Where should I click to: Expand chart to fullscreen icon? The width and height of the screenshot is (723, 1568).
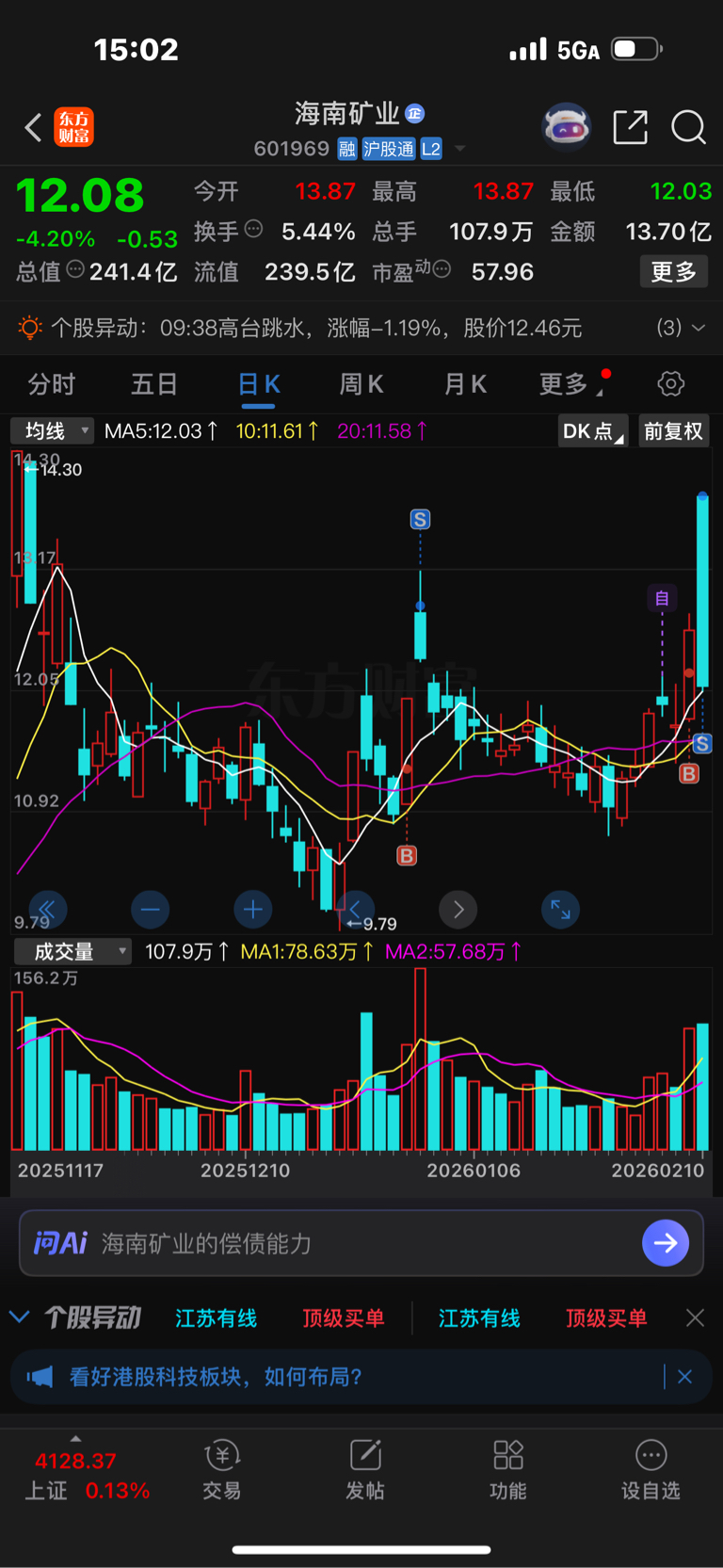point(560,909)
